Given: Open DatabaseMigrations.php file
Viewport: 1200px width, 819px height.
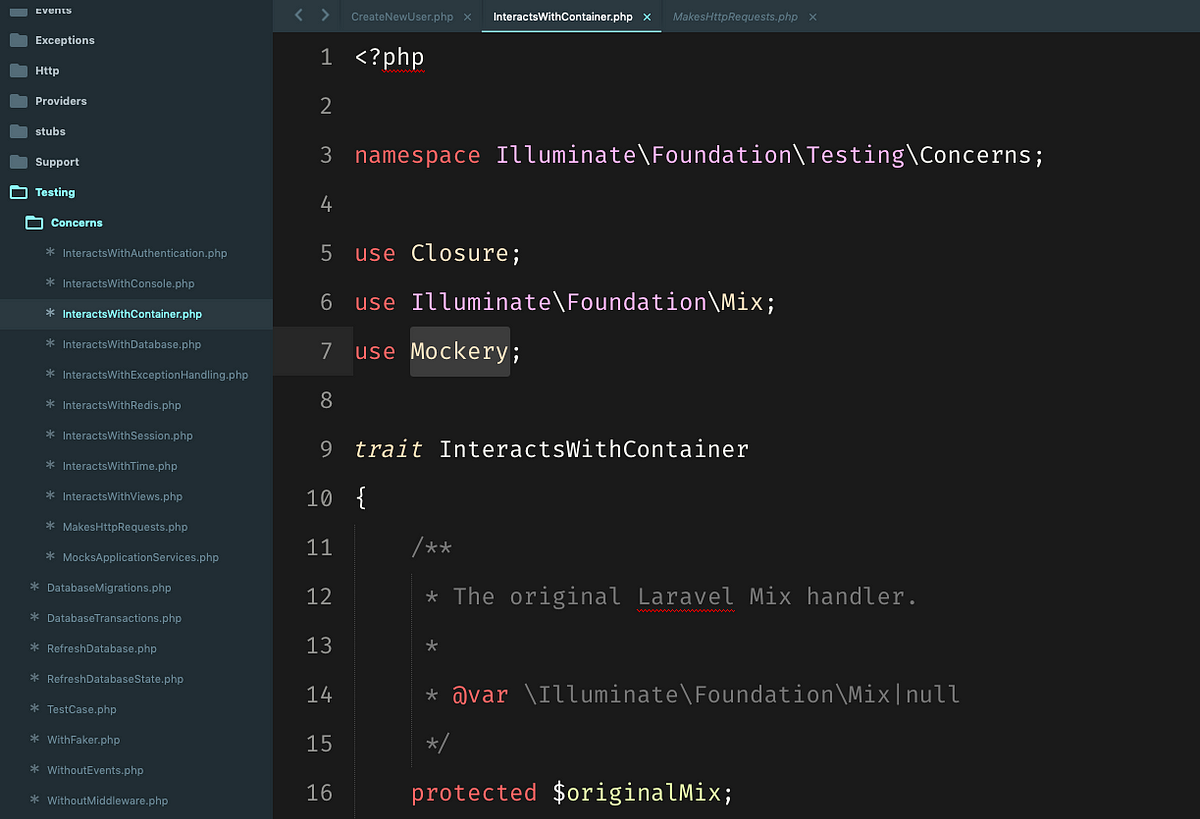Looking at the screenshot, I should (x=109, y=588).
